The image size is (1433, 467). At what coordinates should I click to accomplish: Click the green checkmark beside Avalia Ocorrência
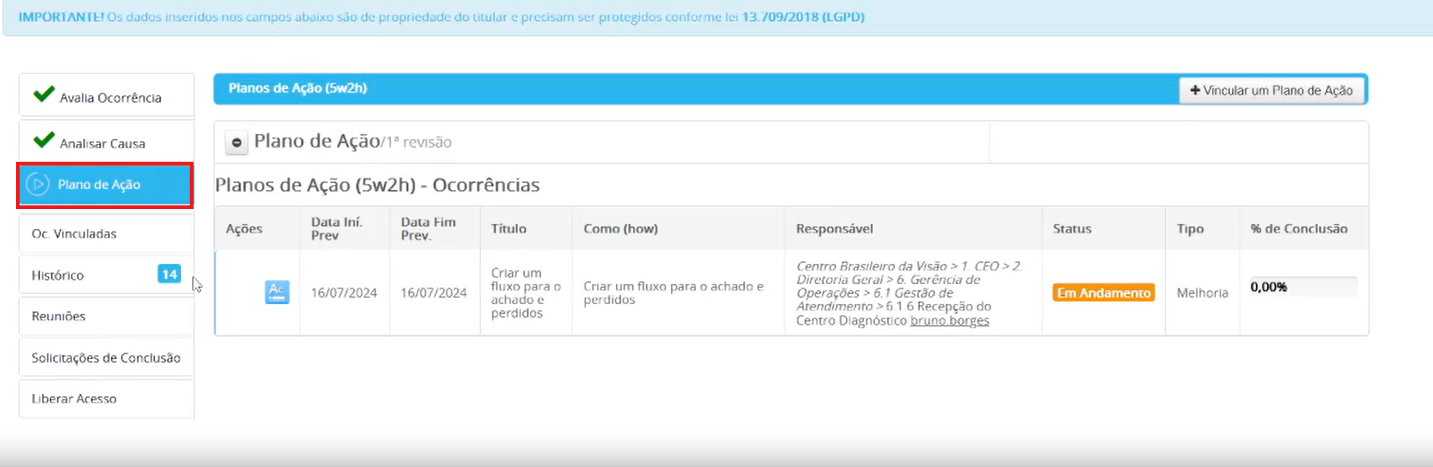[43, 95]
